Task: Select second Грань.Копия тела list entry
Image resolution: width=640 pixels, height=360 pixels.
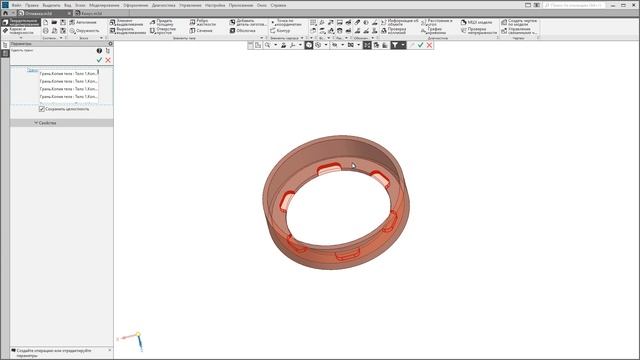Action: (x=69, y=81)
